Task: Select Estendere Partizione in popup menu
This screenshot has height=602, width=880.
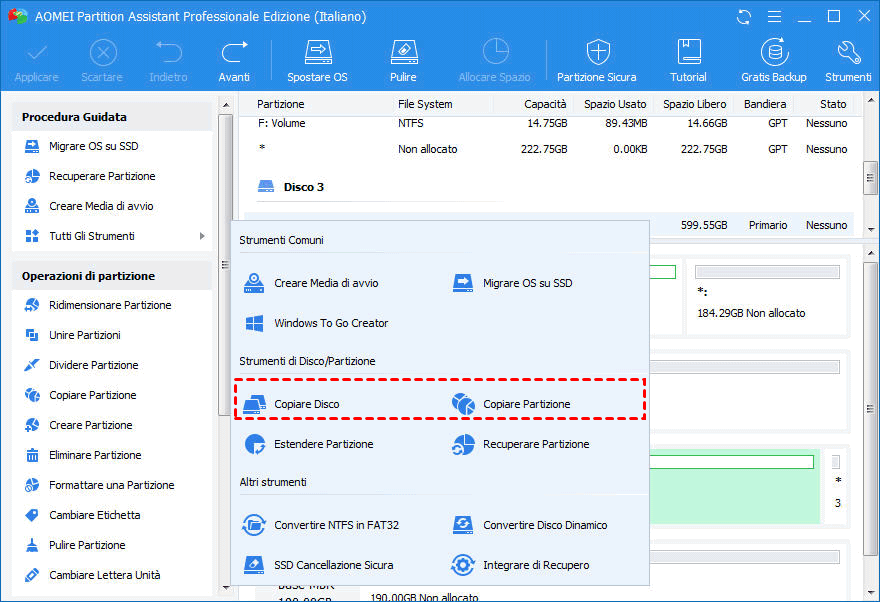Action: [309, 444]
